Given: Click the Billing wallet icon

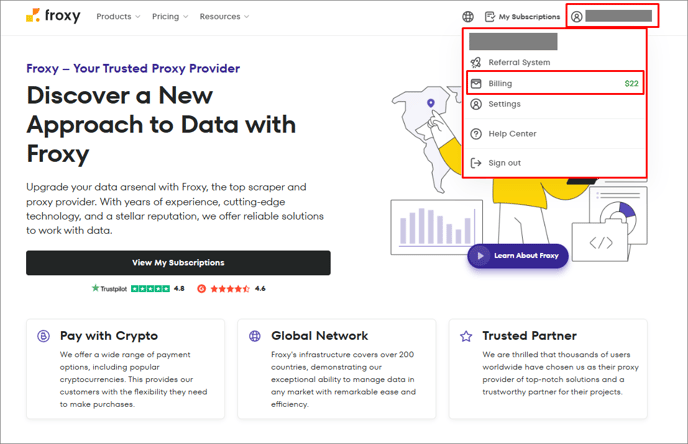Looking at the screenshot, I should pos(476,83).
